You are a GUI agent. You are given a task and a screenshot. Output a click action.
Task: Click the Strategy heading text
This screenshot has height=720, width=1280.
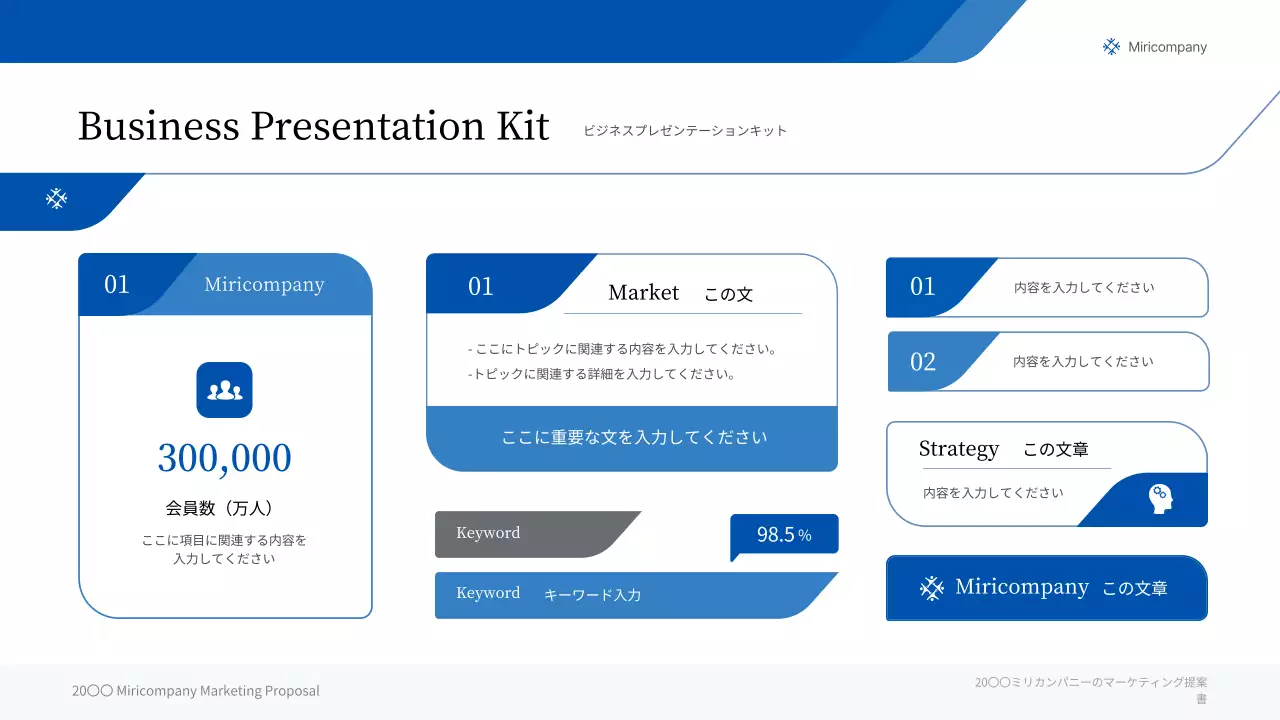tap(958, 449)
